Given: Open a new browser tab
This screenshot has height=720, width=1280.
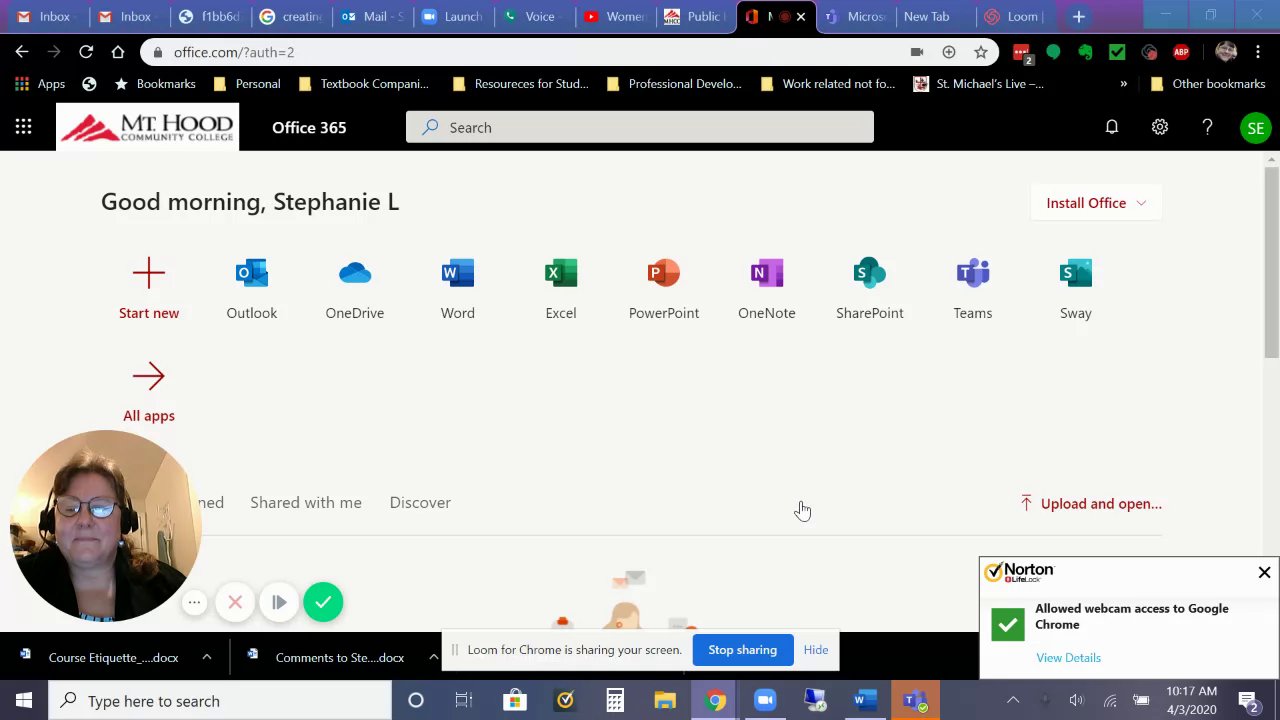Looking at the screenshot, I should (x=1079, y=16).
